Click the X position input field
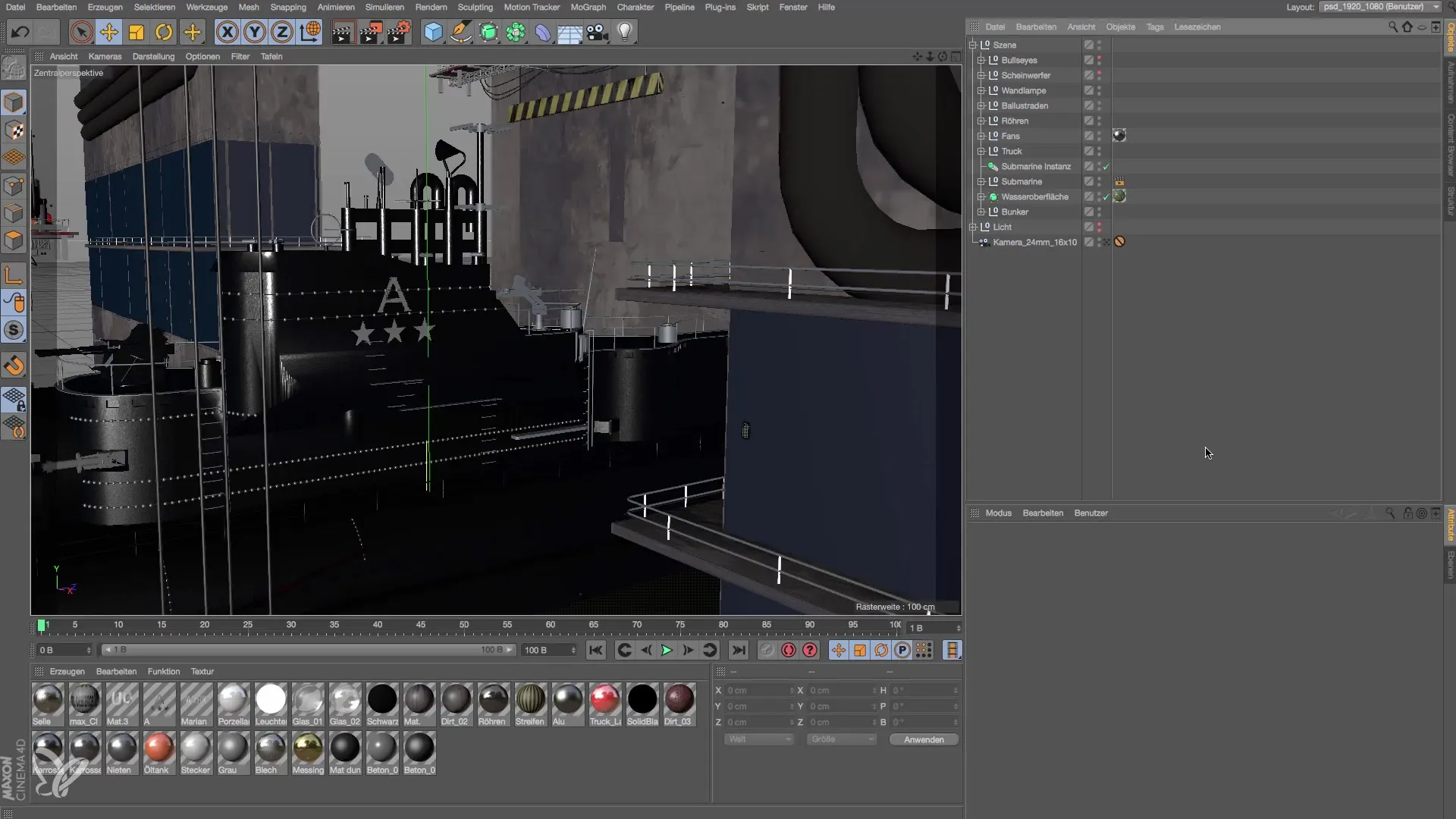The width and height of the screenshot is (1456, 819). coord(758,690)
